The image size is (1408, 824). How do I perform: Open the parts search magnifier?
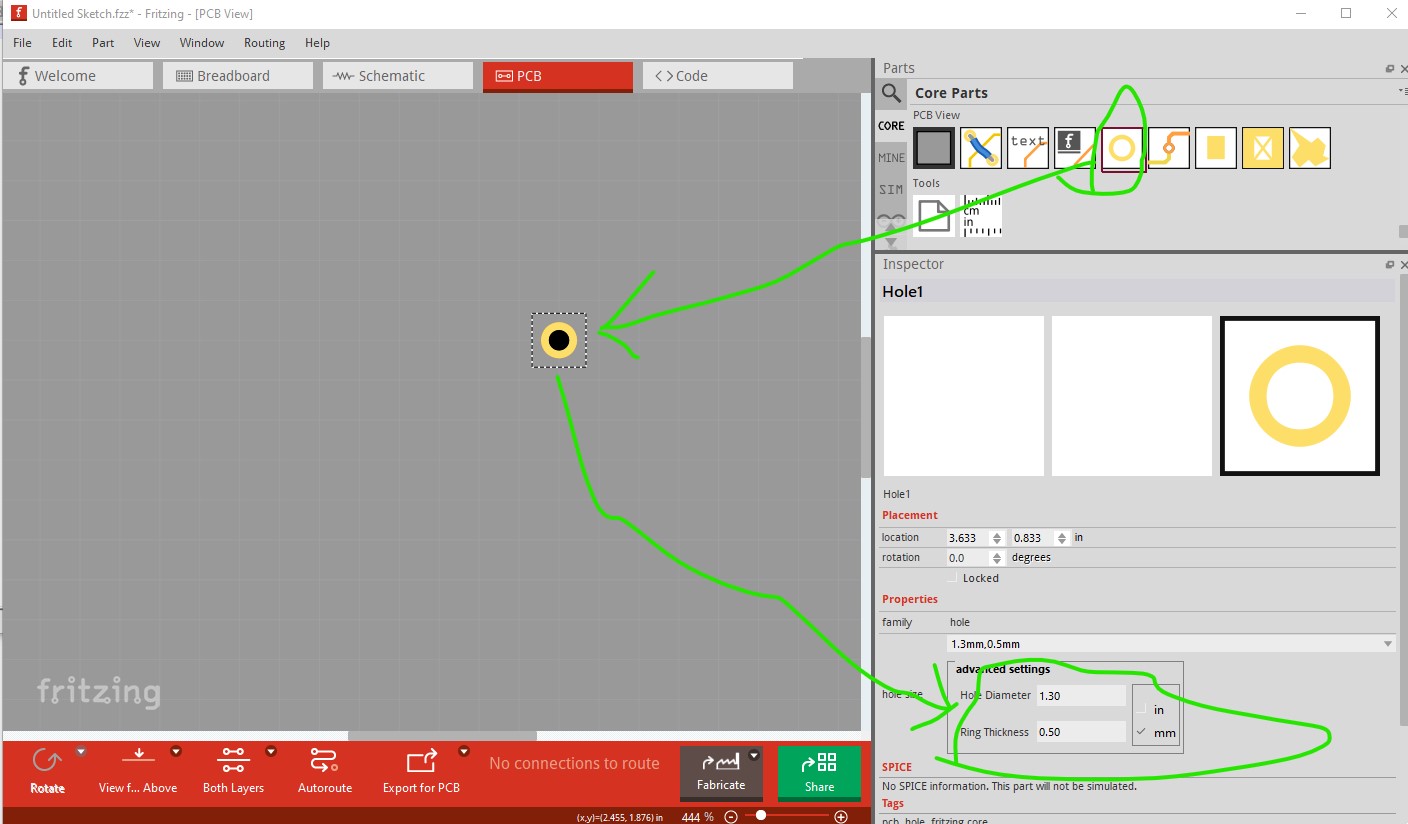pos(891,94)
